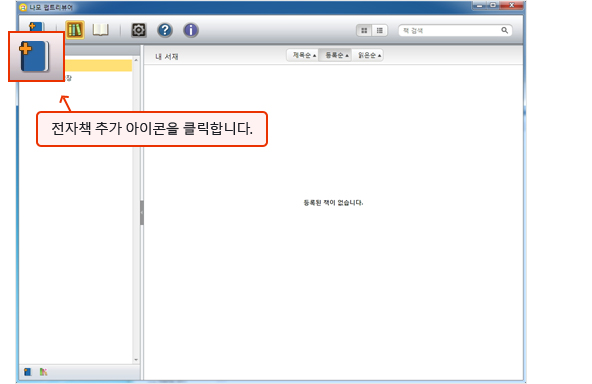
Task: Maximize the 나모 펍트리뷰어 window
Action: click(493, 5)
